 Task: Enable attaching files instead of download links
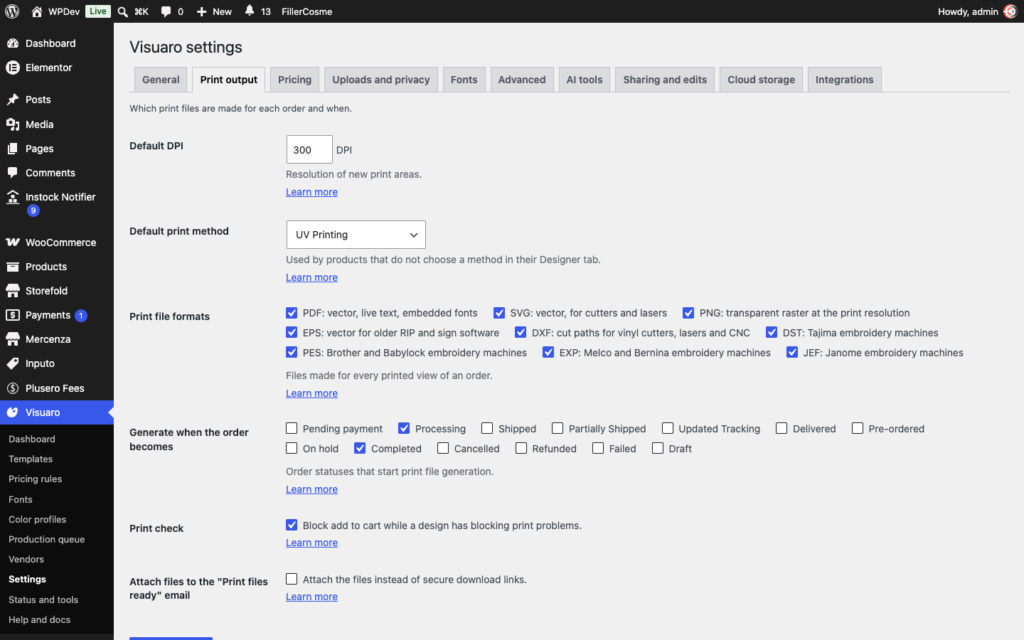pos(291,579)
